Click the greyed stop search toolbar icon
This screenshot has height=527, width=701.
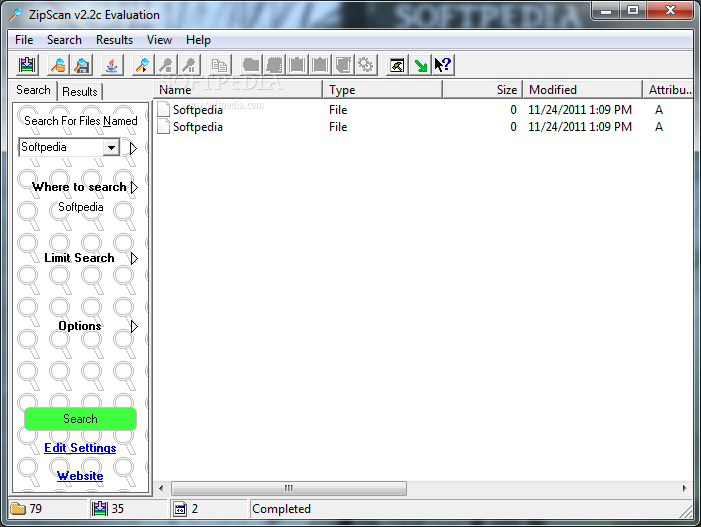166,65
